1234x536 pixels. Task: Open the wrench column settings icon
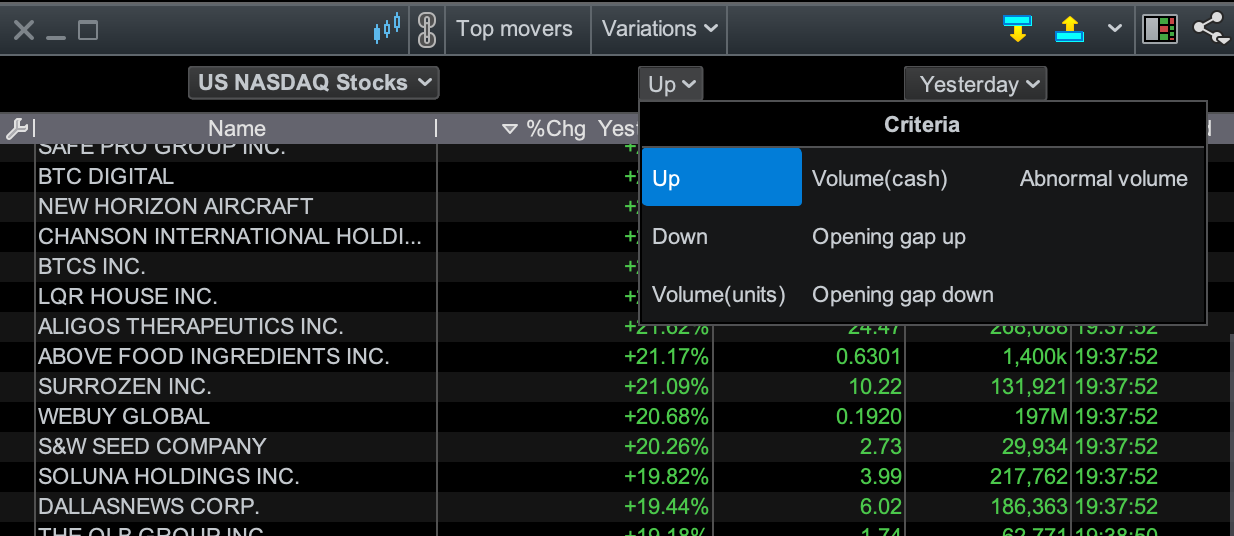[x=17, y=128]
